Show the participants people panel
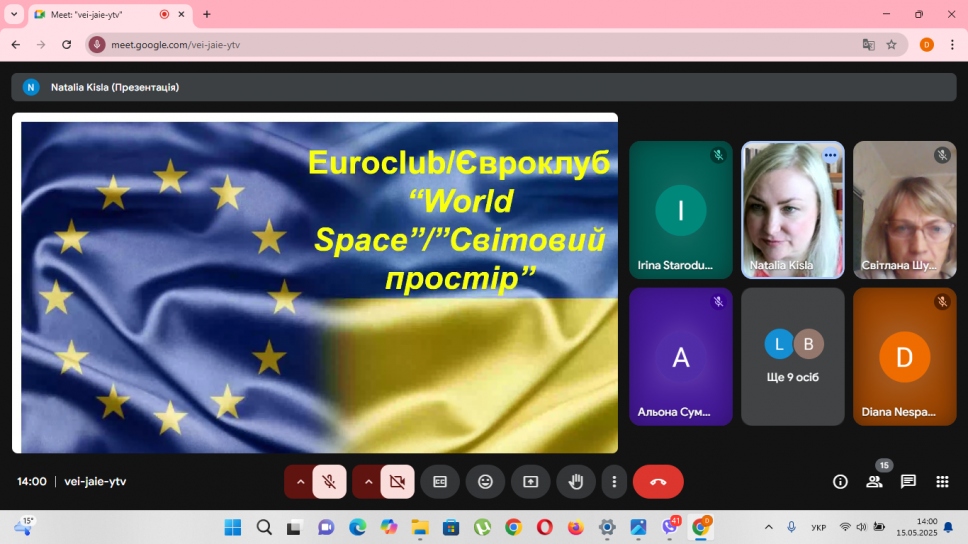The height and width of the screenshot is (544, 968). [874, 482]
